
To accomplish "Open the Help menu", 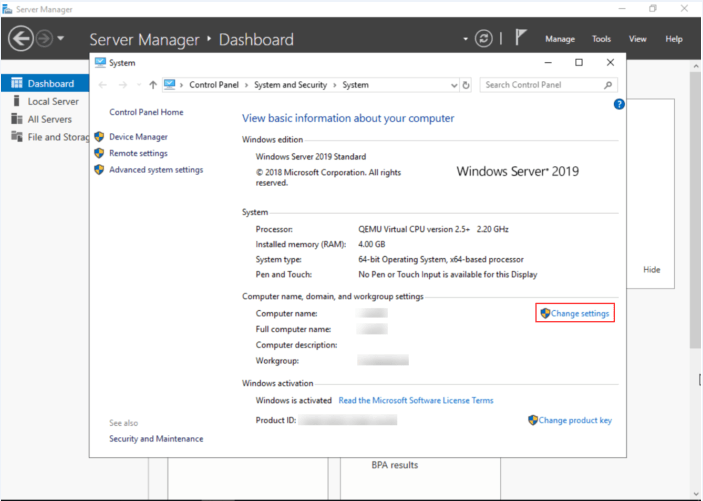I will [x=673, y=39].
